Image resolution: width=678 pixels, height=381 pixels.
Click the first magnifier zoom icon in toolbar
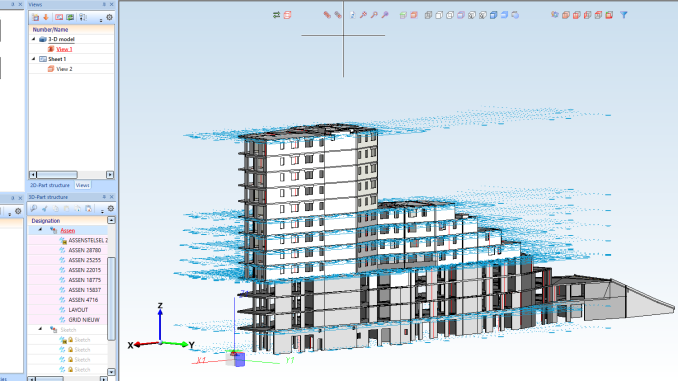[x=363, y=15]
